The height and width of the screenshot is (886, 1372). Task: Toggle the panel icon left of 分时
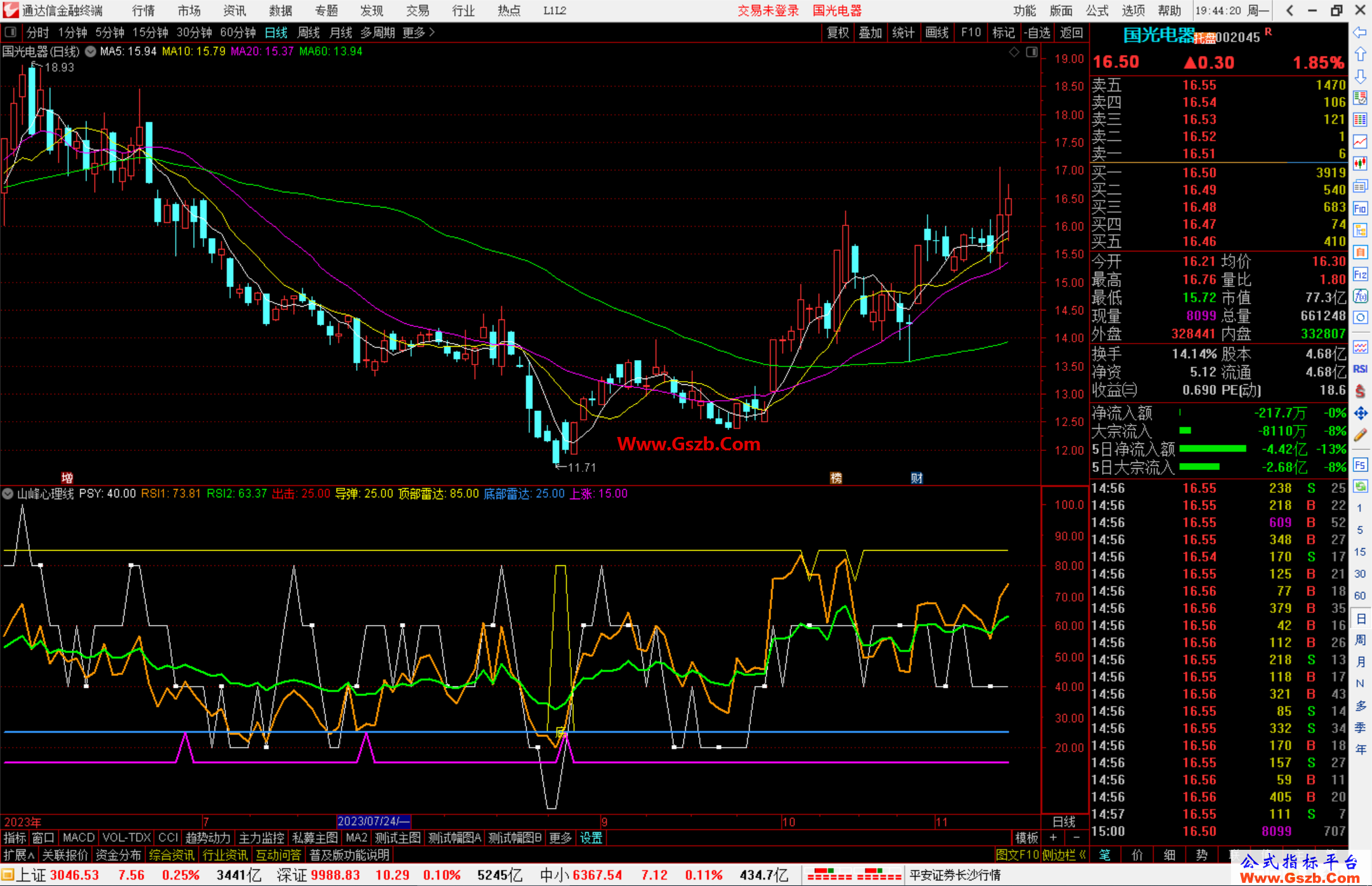click(11, 32)
